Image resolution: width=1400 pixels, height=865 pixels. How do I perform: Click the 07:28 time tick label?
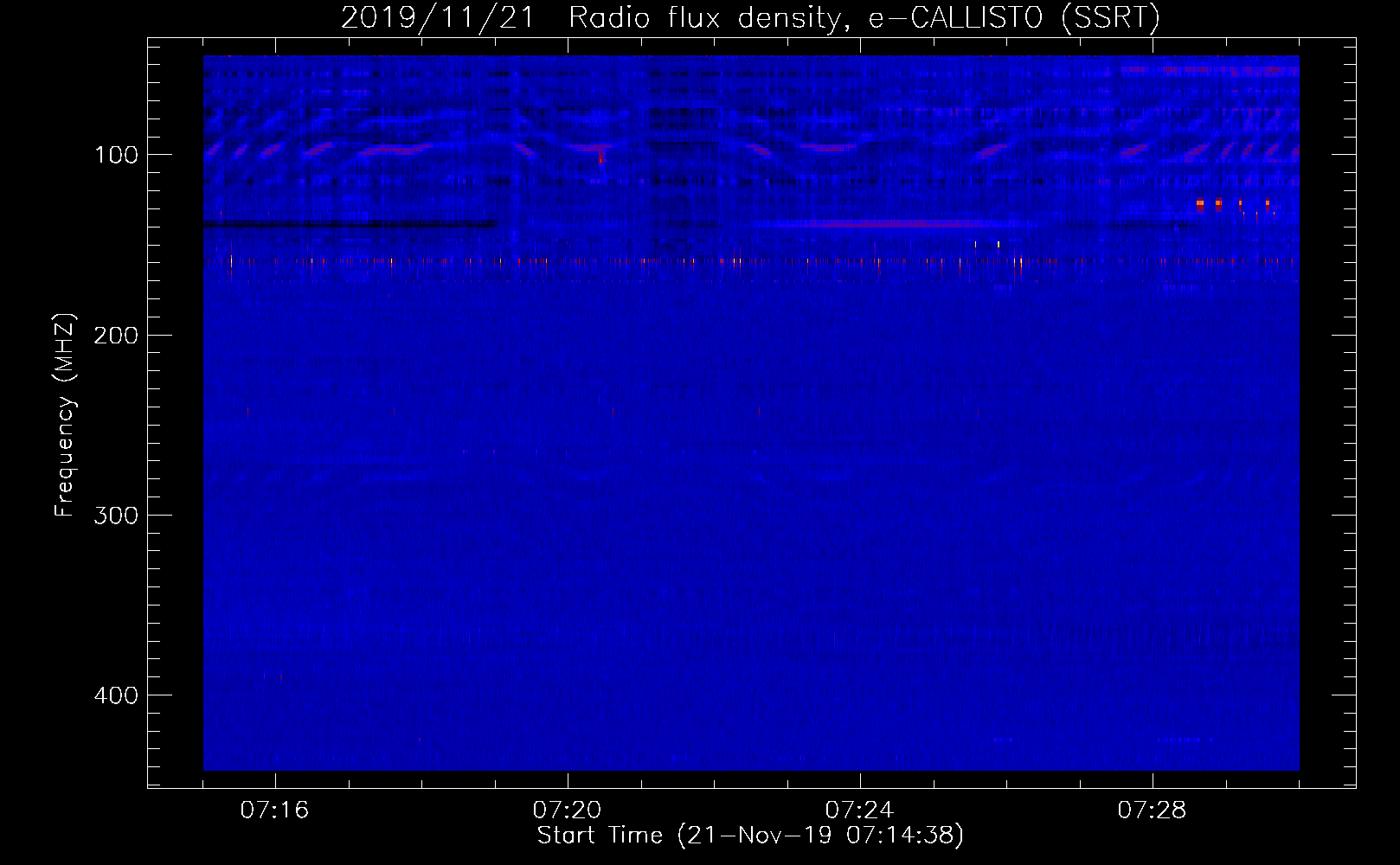click(1152, 810)
